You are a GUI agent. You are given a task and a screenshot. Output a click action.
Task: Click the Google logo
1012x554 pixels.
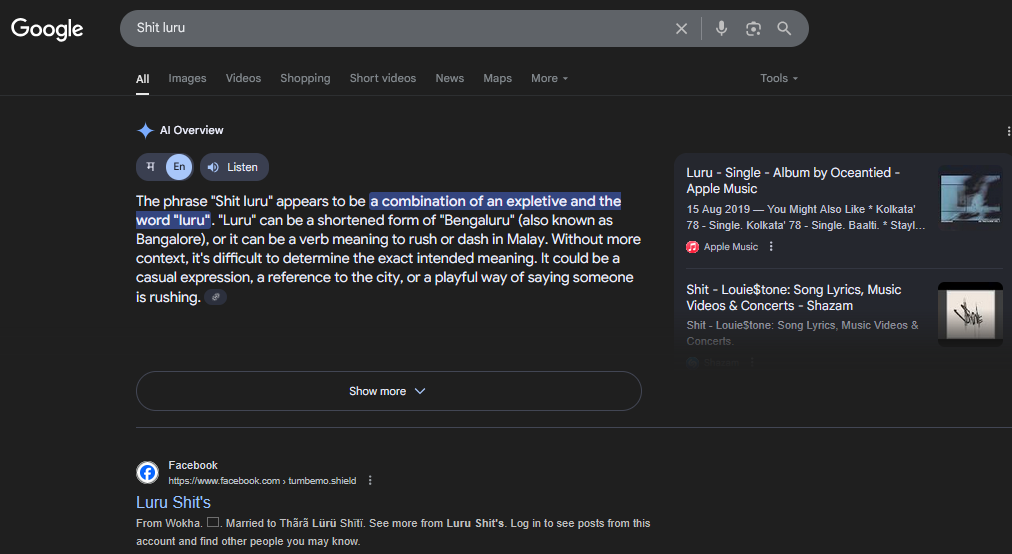tap(47, 28)
